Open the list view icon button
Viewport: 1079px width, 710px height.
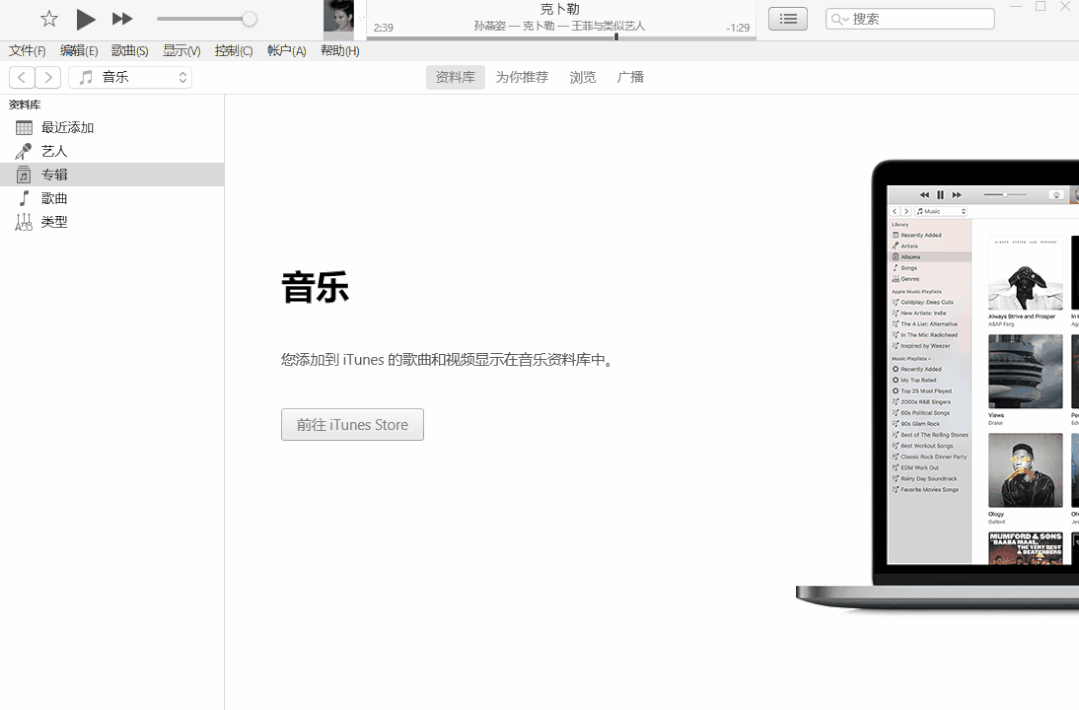(x=788, y=19)
